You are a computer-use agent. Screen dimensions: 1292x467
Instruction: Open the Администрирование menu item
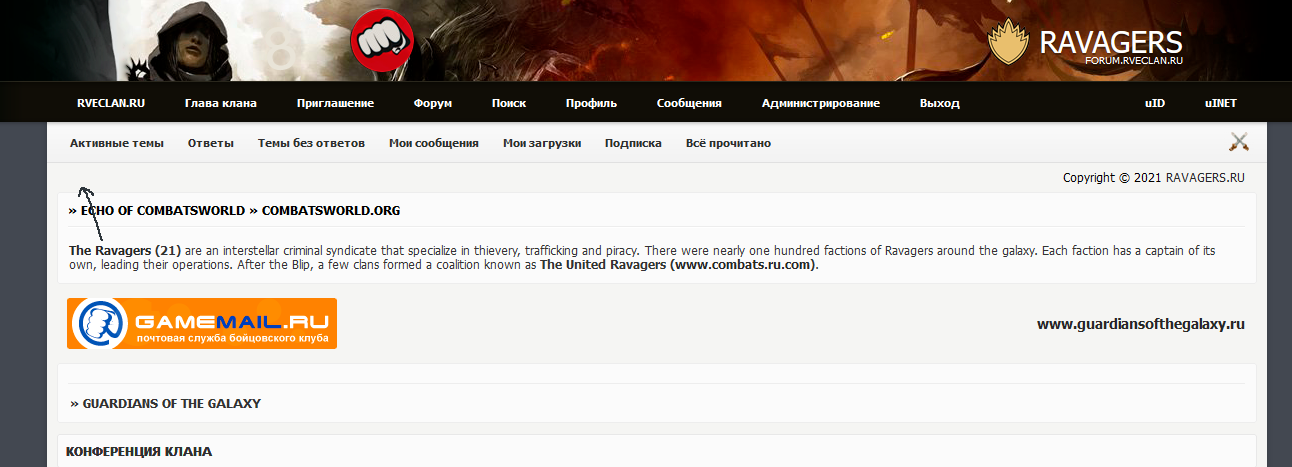[x=821, y=103]
